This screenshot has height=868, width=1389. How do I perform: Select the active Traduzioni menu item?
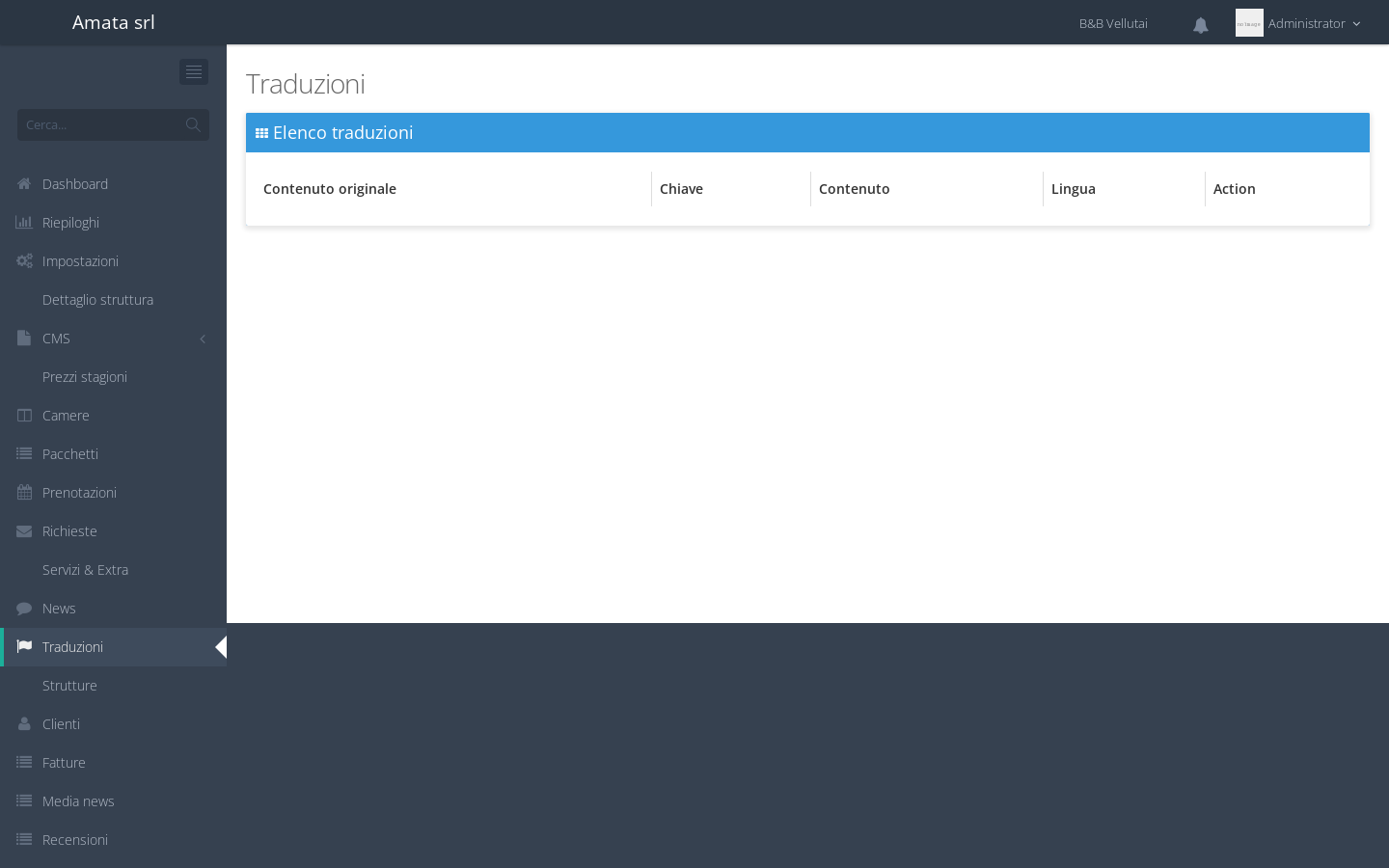[113, 647]
